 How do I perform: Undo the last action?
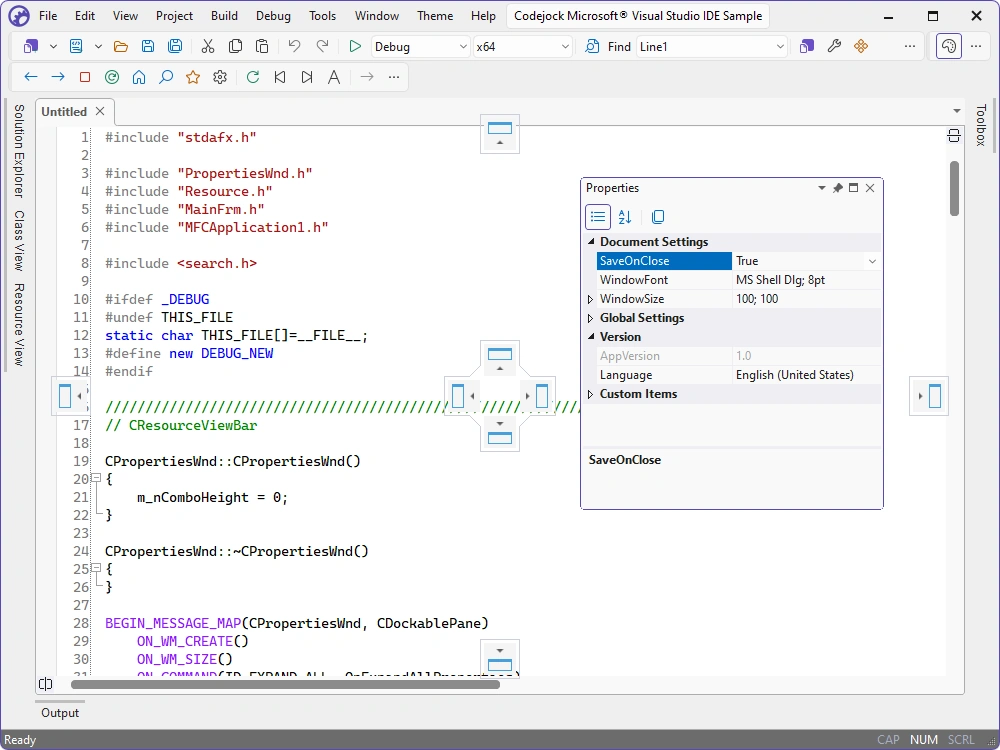click(294, 47)
